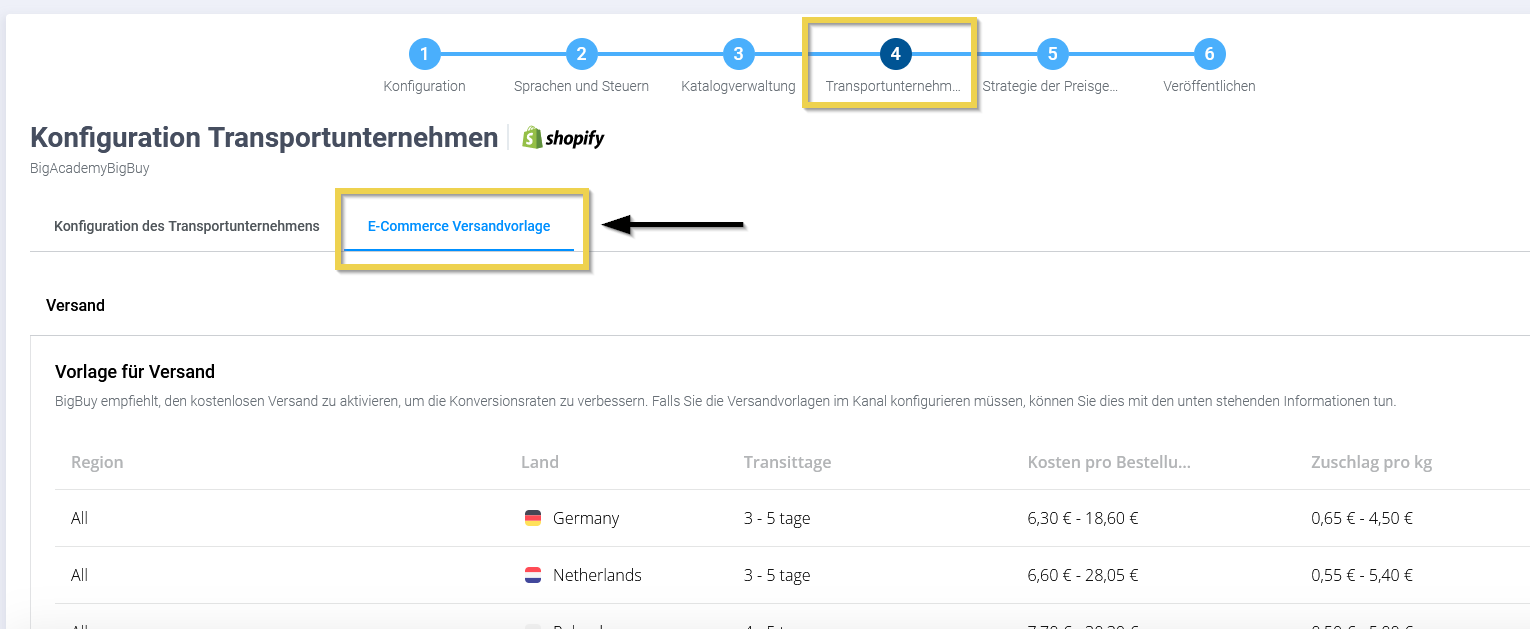Jump to step 5 pricing strategy circle
Image resolution: width=1530 pixels, height=629 pixels.
(x=1052, y=54)
